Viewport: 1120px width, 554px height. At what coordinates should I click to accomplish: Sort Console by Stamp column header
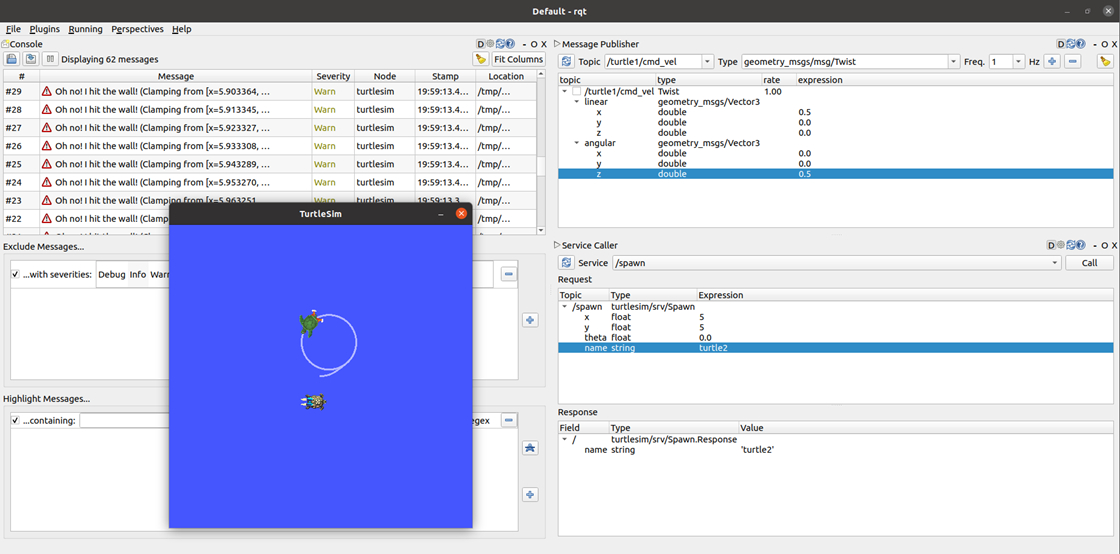click(445, 76)
